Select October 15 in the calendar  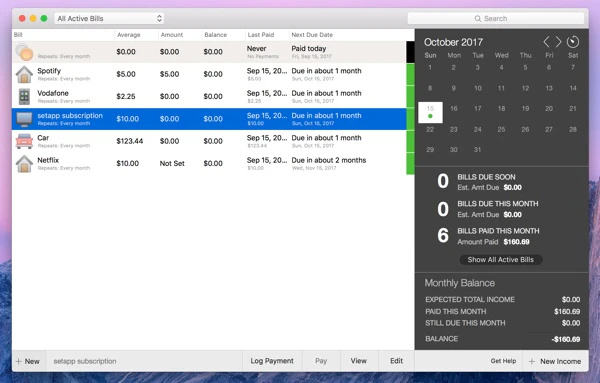click(x=430, y=112)
